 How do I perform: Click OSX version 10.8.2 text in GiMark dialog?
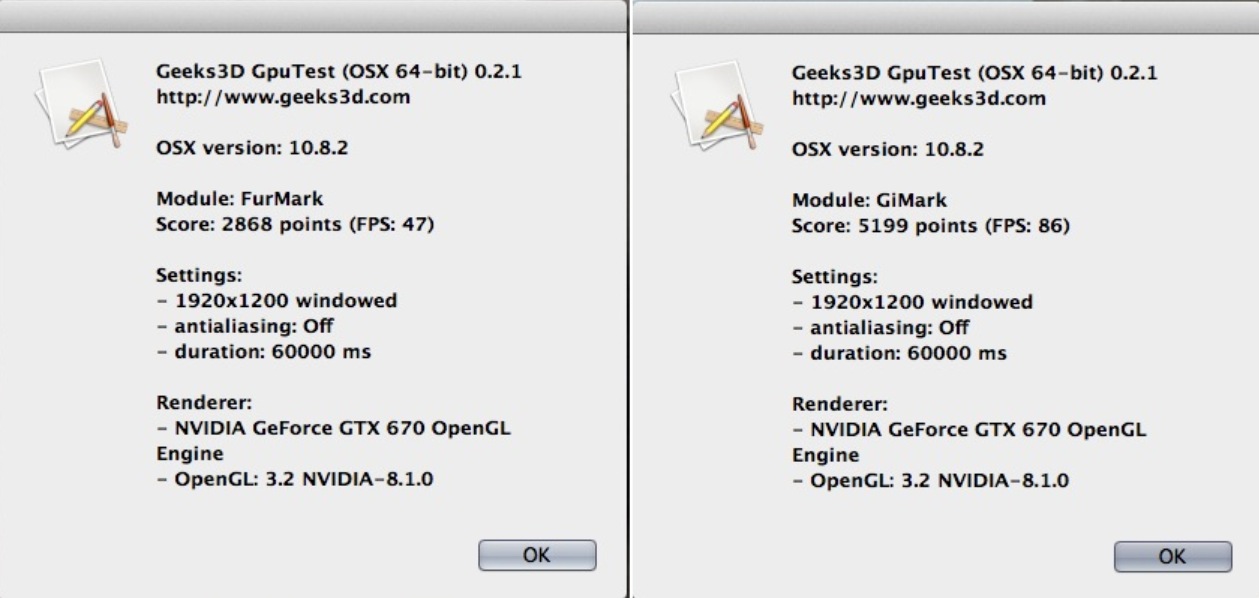888,149
